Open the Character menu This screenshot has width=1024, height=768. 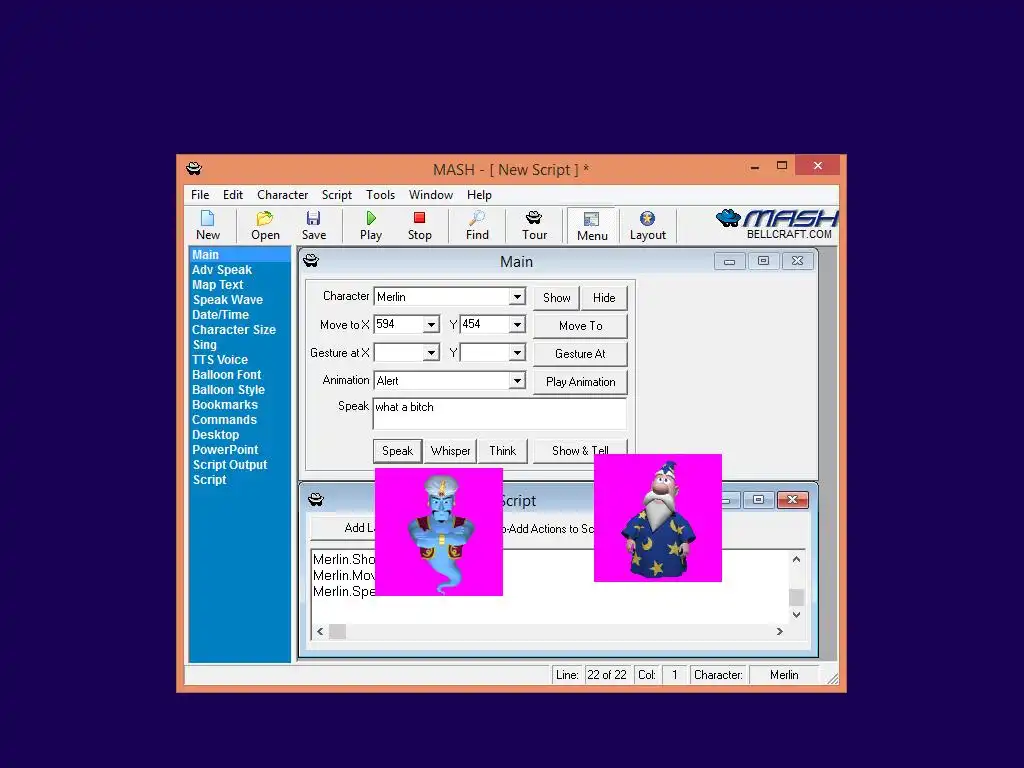coord(282,195)
